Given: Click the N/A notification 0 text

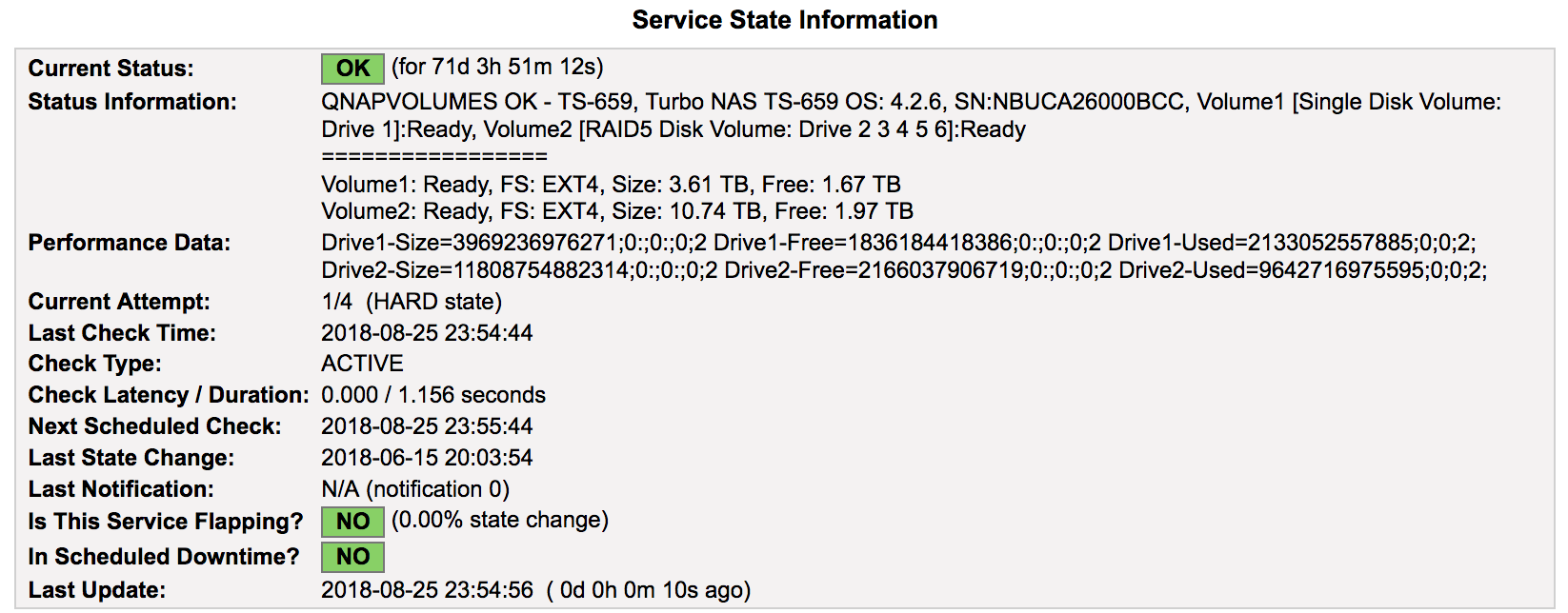Looking at the screenshot, I should [x=415, y=489].
